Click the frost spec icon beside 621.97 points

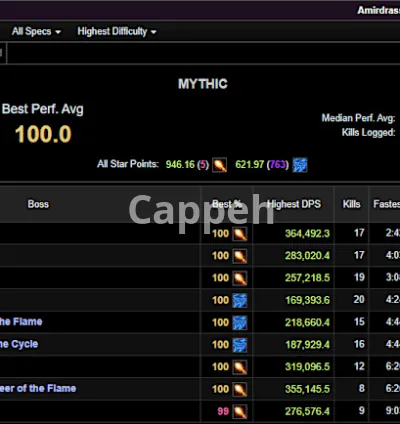300,165
